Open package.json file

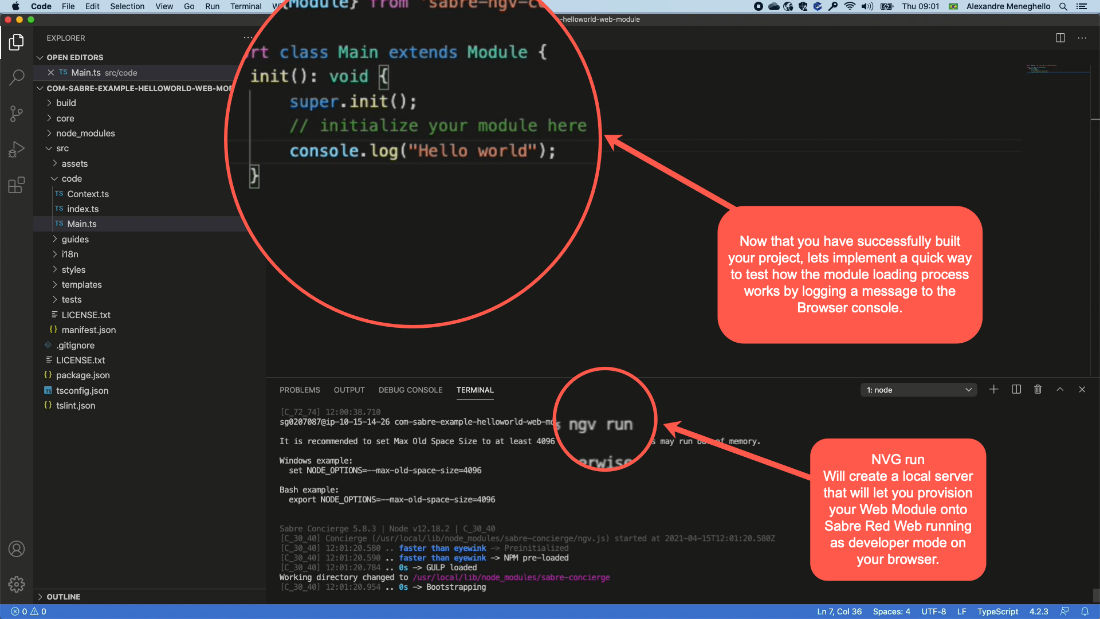click(83, 375)
